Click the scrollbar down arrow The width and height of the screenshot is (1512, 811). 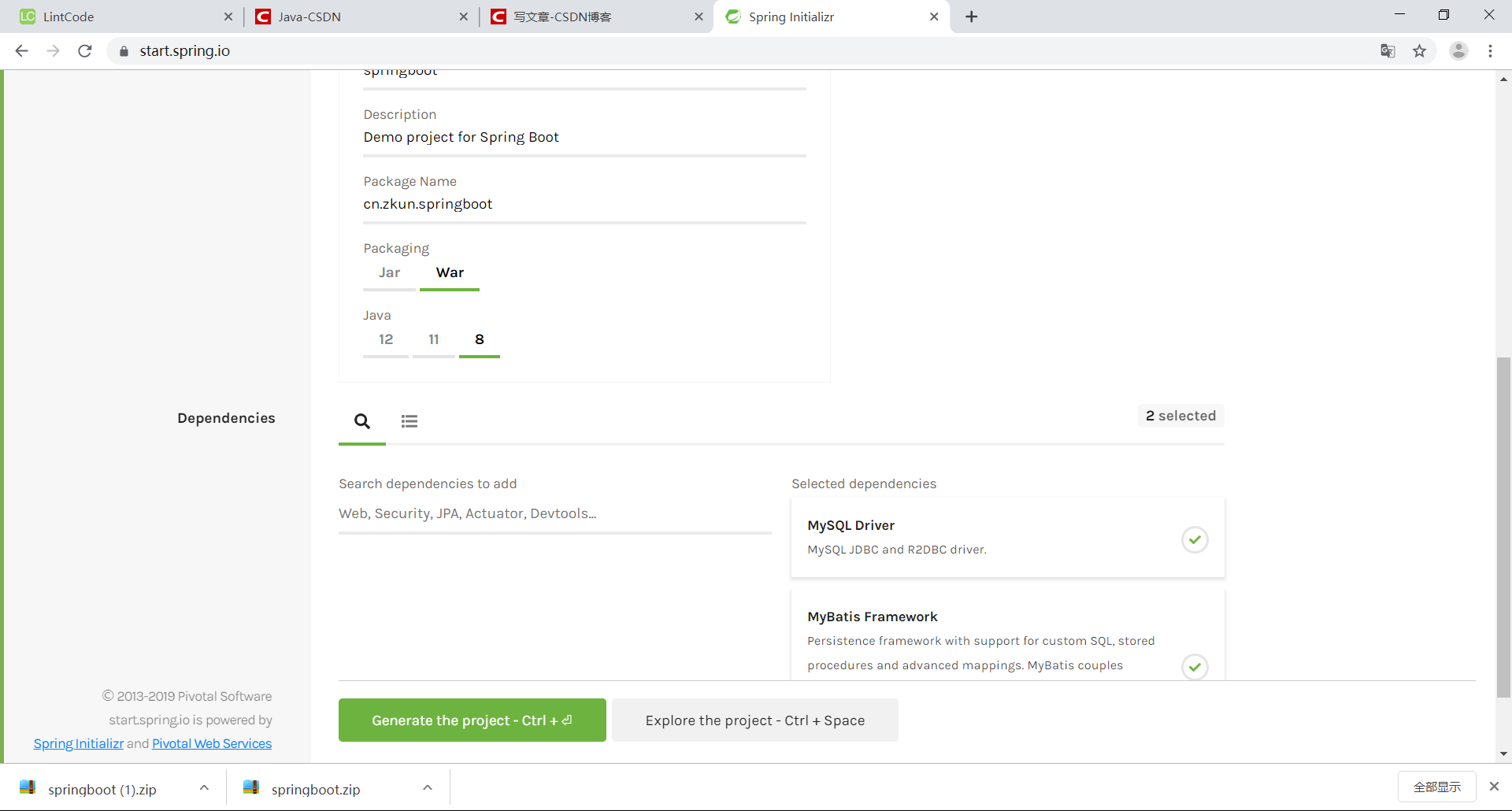click(1503, 754)
